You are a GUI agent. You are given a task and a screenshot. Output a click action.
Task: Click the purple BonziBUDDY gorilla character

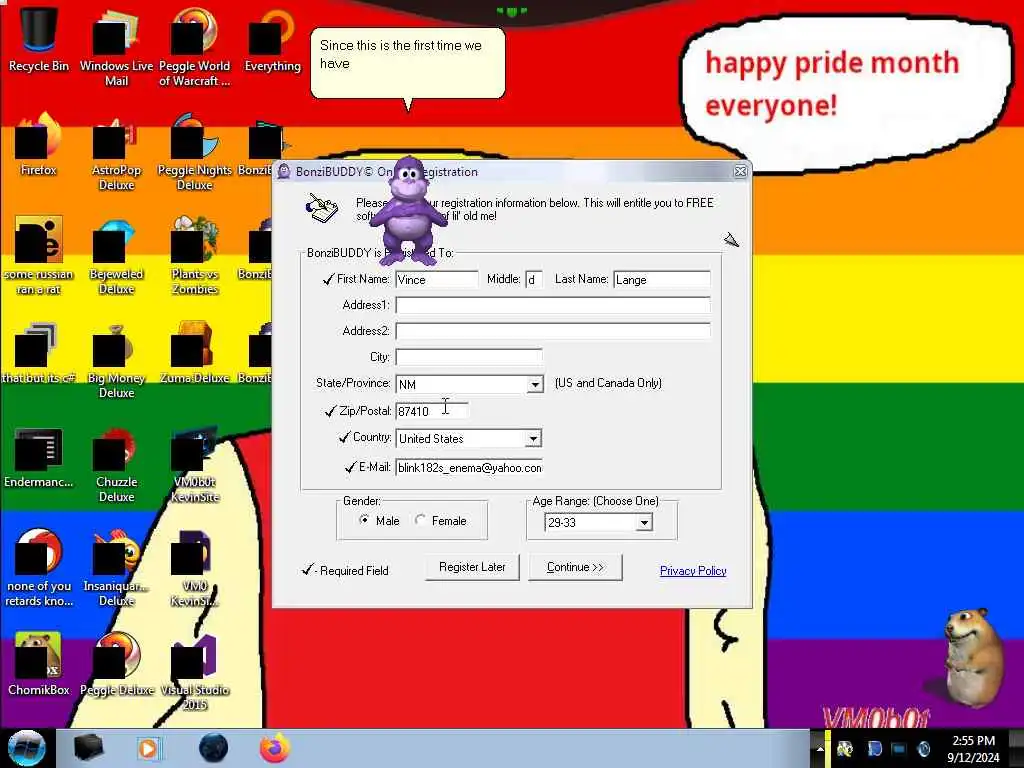pyautogui.click(x=408, y=210)
